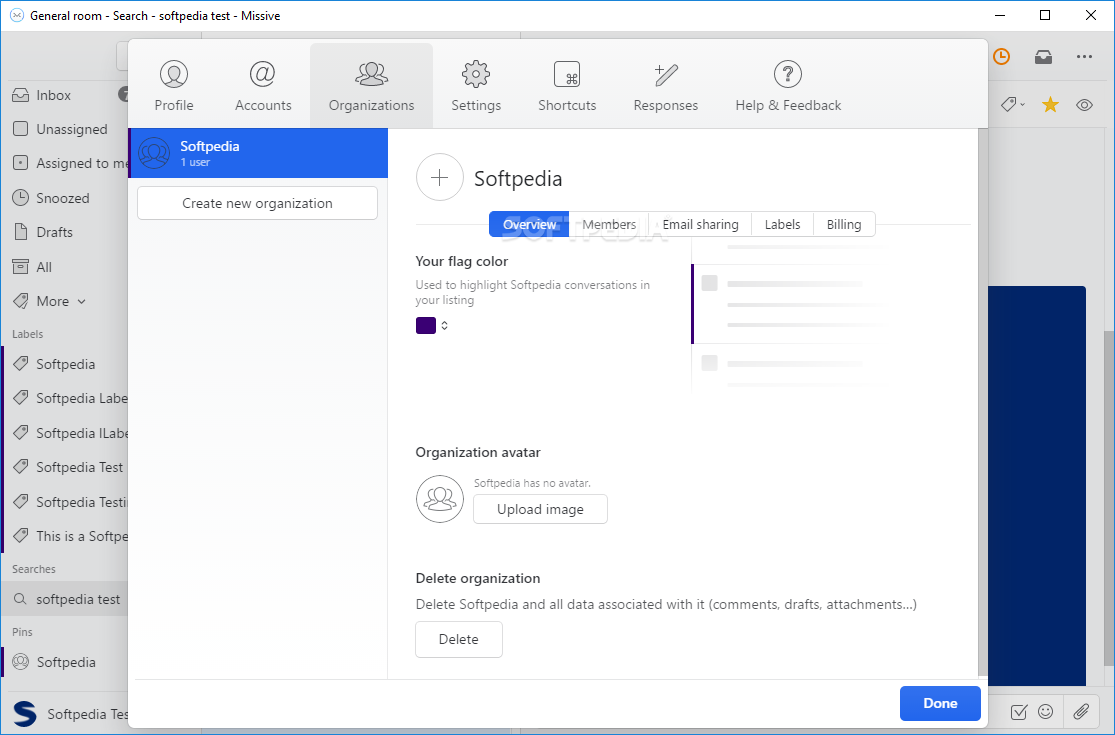Open the flag color stepper arrows
The width and height of the screenshot is (1115, 735).
(x=444, y=326)
